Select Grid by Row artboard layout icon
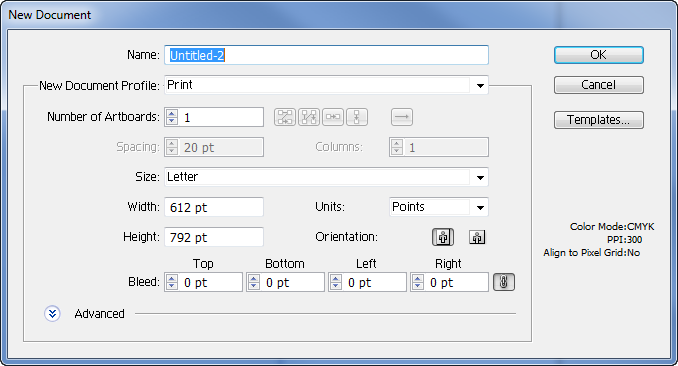The width and height of the screenshot is (678, 366). pyautogui.click(x=285, y=117)
